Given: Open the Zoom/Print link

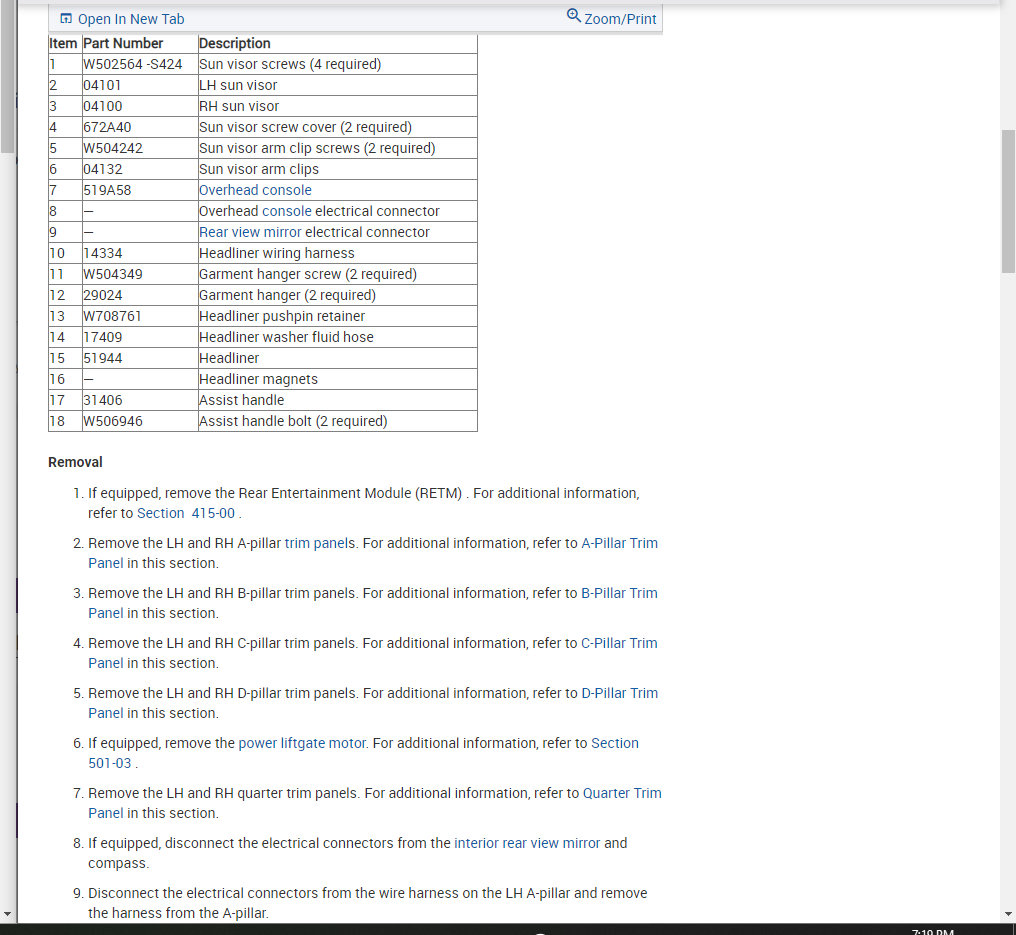Looking at the screenshot, I should [x=620, y=19].
